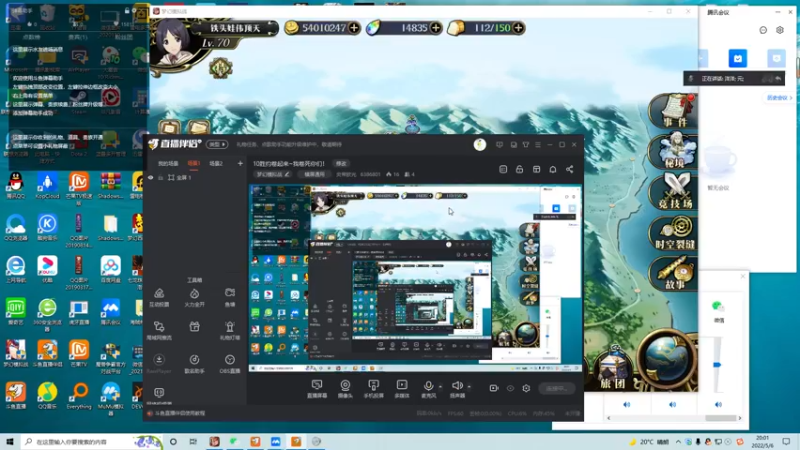Click the player avatar portrait in the game

[177, 44]
